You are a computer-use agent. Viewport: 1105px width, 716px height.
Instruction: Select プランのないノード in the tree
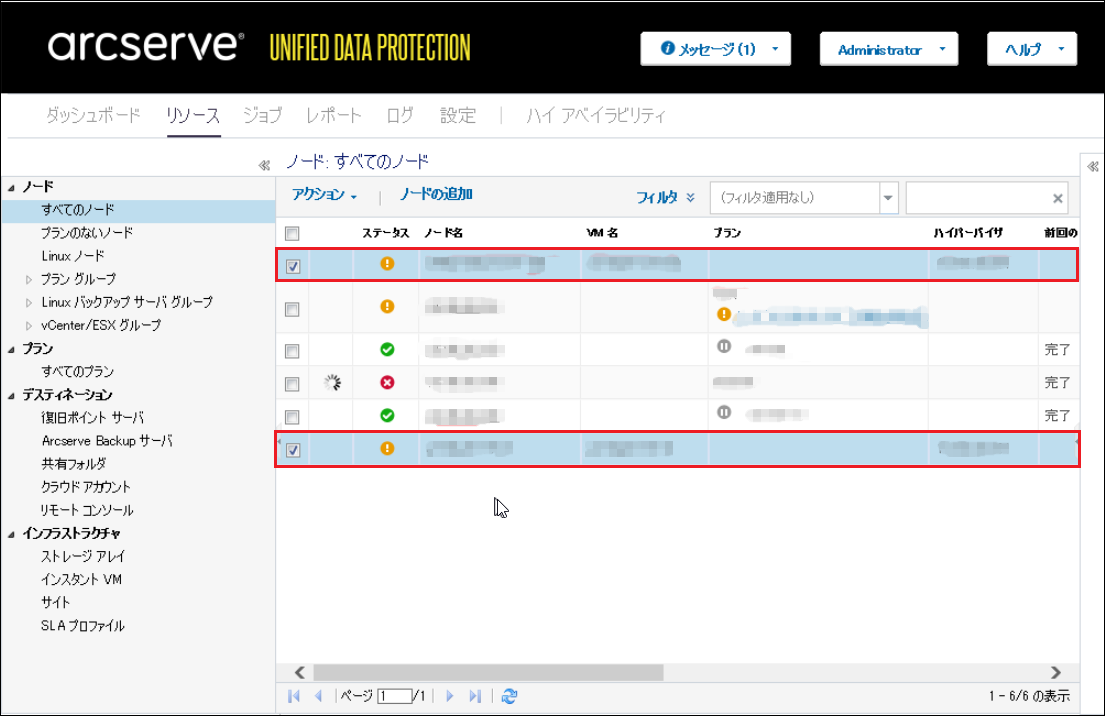pos(87,233)
